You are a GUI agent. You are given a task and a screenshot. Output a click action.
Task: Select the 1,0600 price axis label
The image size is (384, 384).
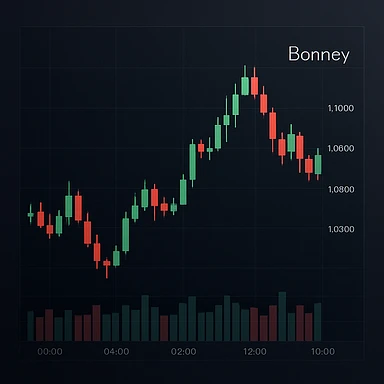pyautogui.click(x=341, y=148)
